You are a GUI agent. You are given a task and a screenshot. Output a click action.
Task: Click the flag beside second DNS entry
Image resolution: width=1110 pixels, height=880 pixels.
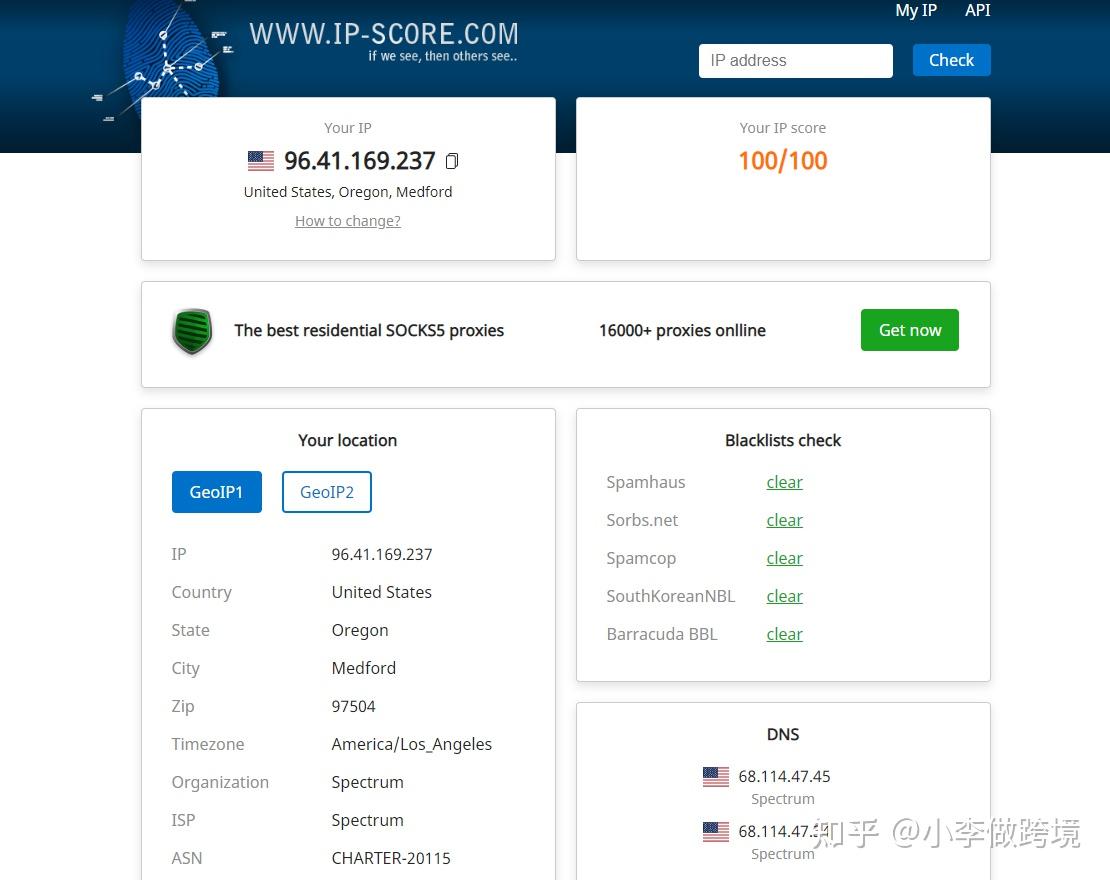716,832
